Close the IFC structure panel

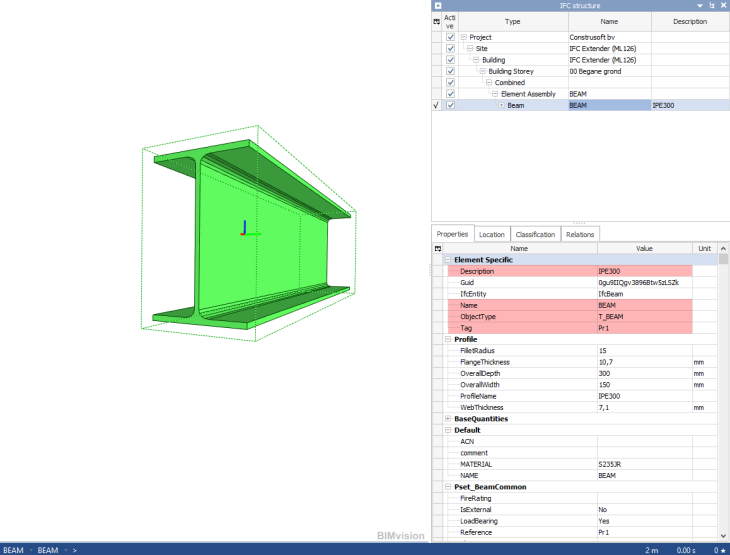723,6
